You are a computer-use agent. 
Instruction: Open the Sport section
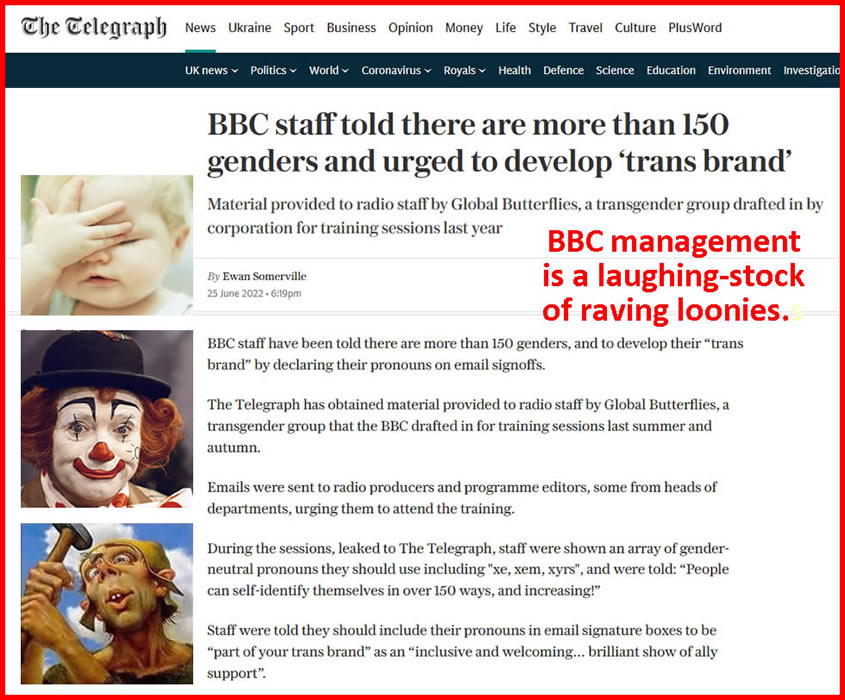299,27
